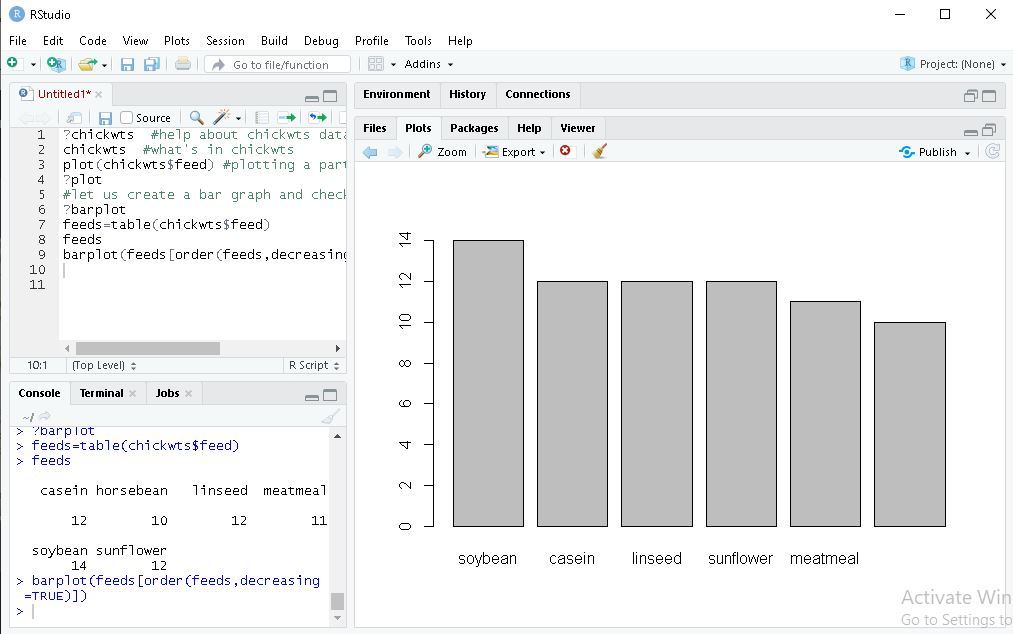
Task: Compile a report from the script
Action: 262,117
